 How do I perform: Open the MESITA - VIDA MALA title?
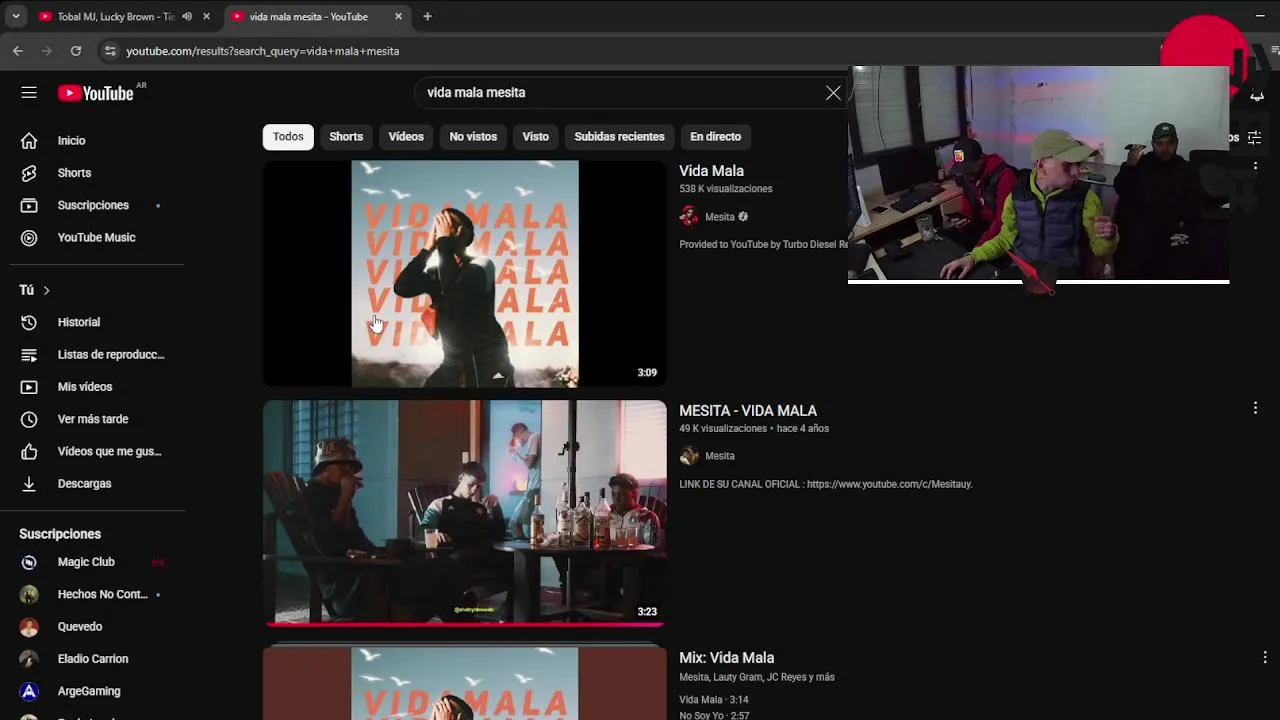748,411
